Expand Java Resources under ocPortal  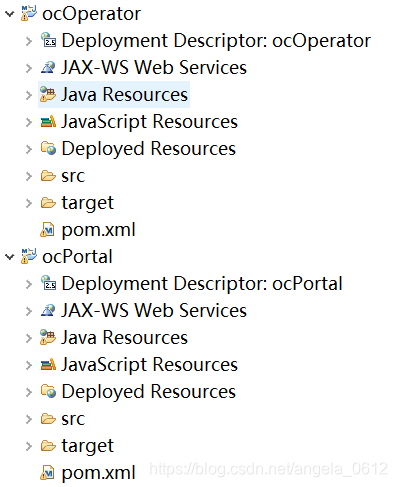pos(29,338)
